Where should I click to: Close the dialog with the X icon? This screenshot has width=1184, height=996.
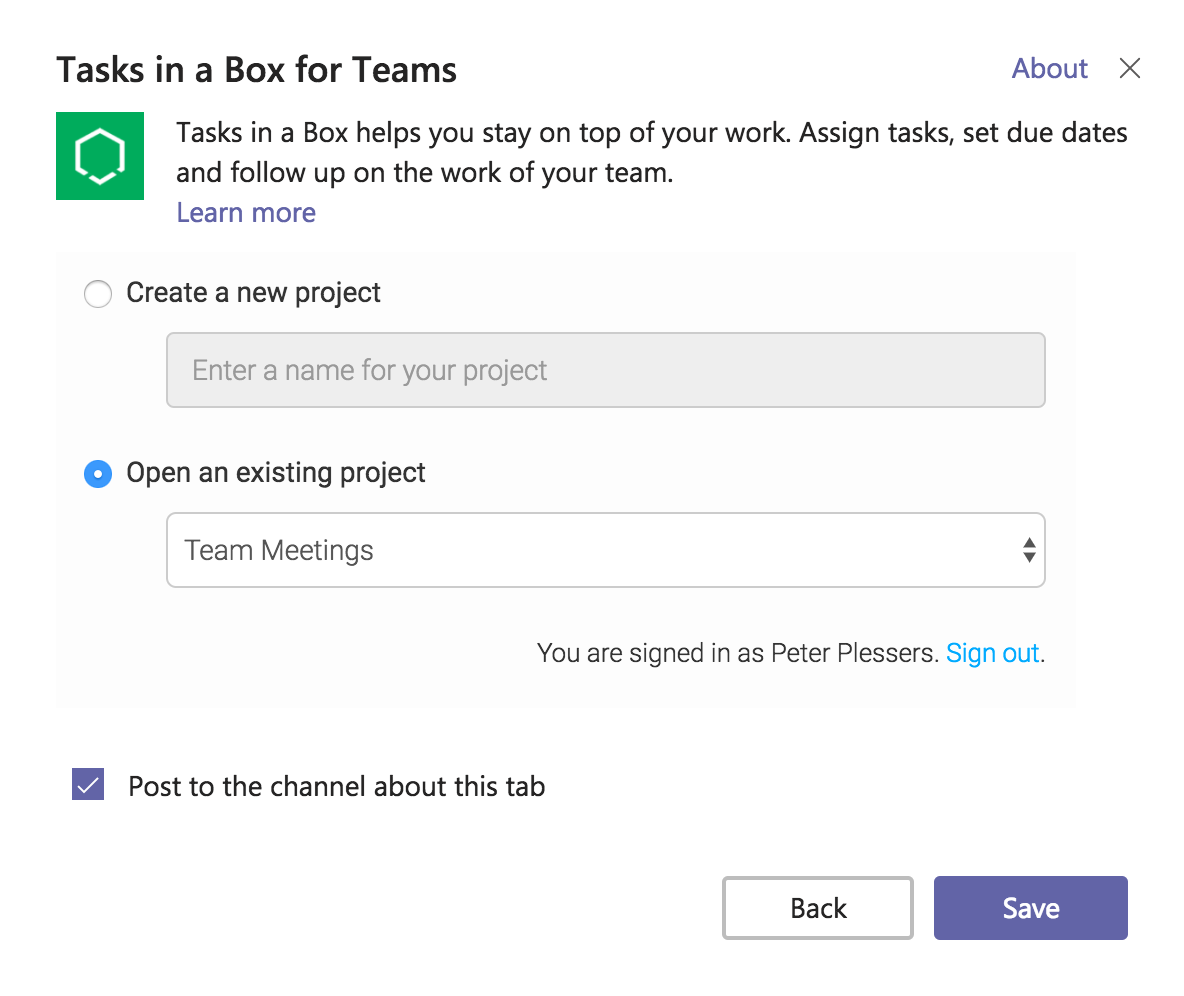point(1129,68)
